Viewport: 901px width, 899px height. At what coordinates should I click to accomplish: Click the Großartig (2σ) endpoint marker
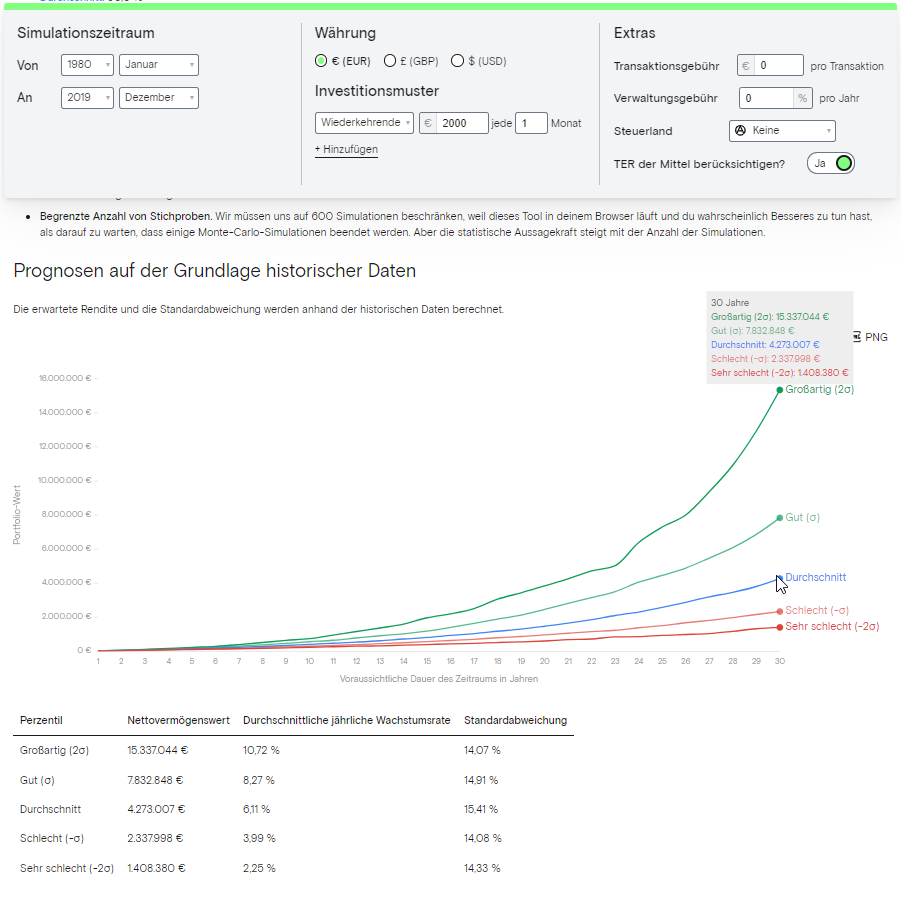(x=779, y=389)
